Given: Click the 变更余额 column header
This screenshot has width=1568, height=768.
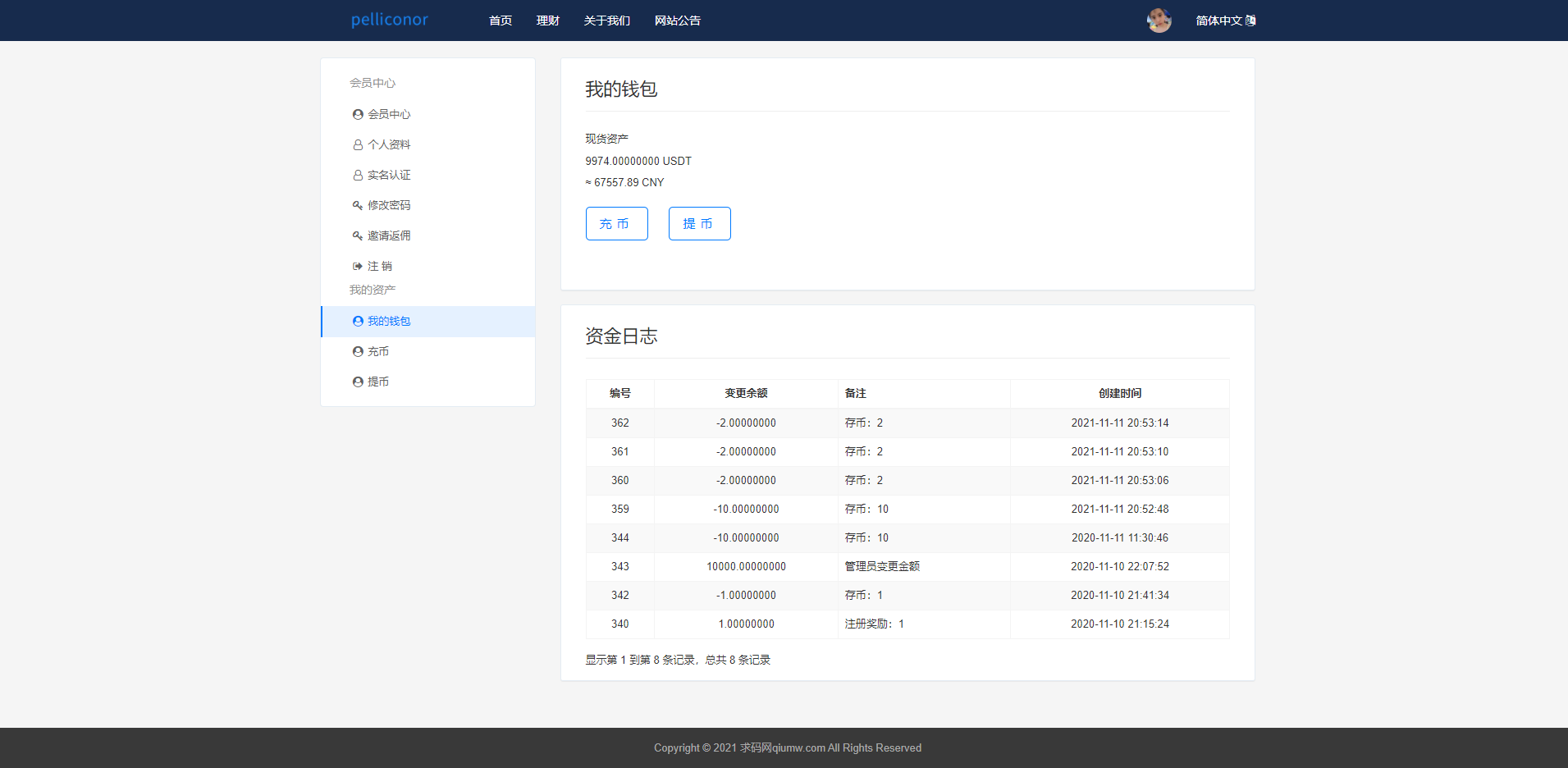Looking at the screenshot, I should click(746, 394).
